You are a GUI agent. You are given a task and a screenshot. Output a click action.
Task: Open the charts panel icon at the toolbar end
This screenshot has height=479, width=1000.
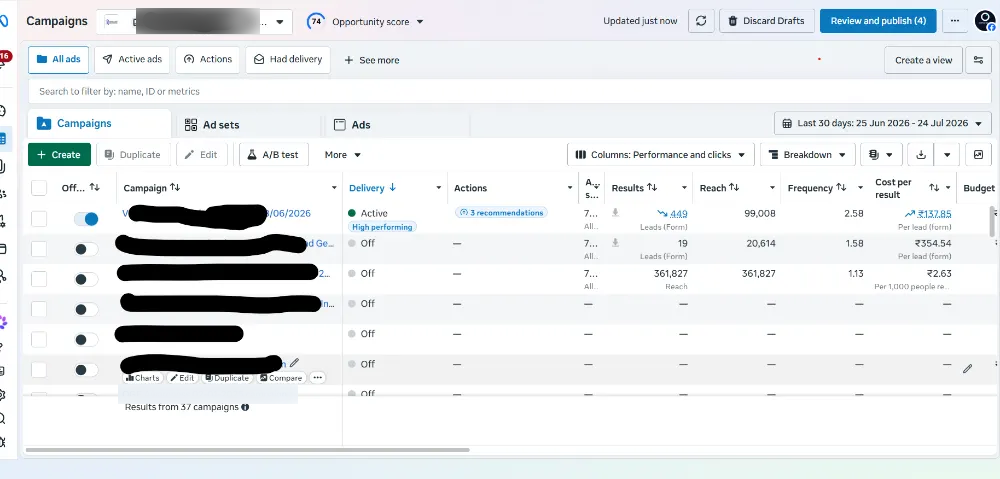point(978,154)
